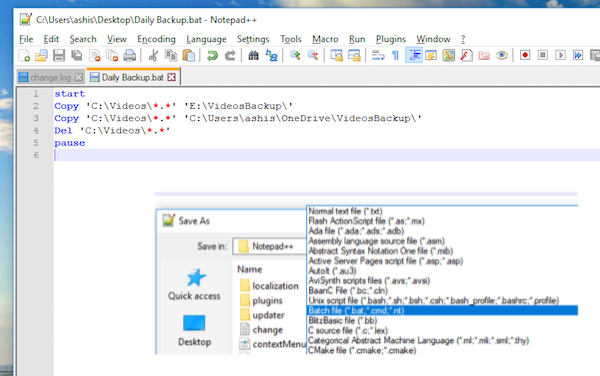Click the Zoom in toolbar icon
600x376 pixels.
(295, 55)
